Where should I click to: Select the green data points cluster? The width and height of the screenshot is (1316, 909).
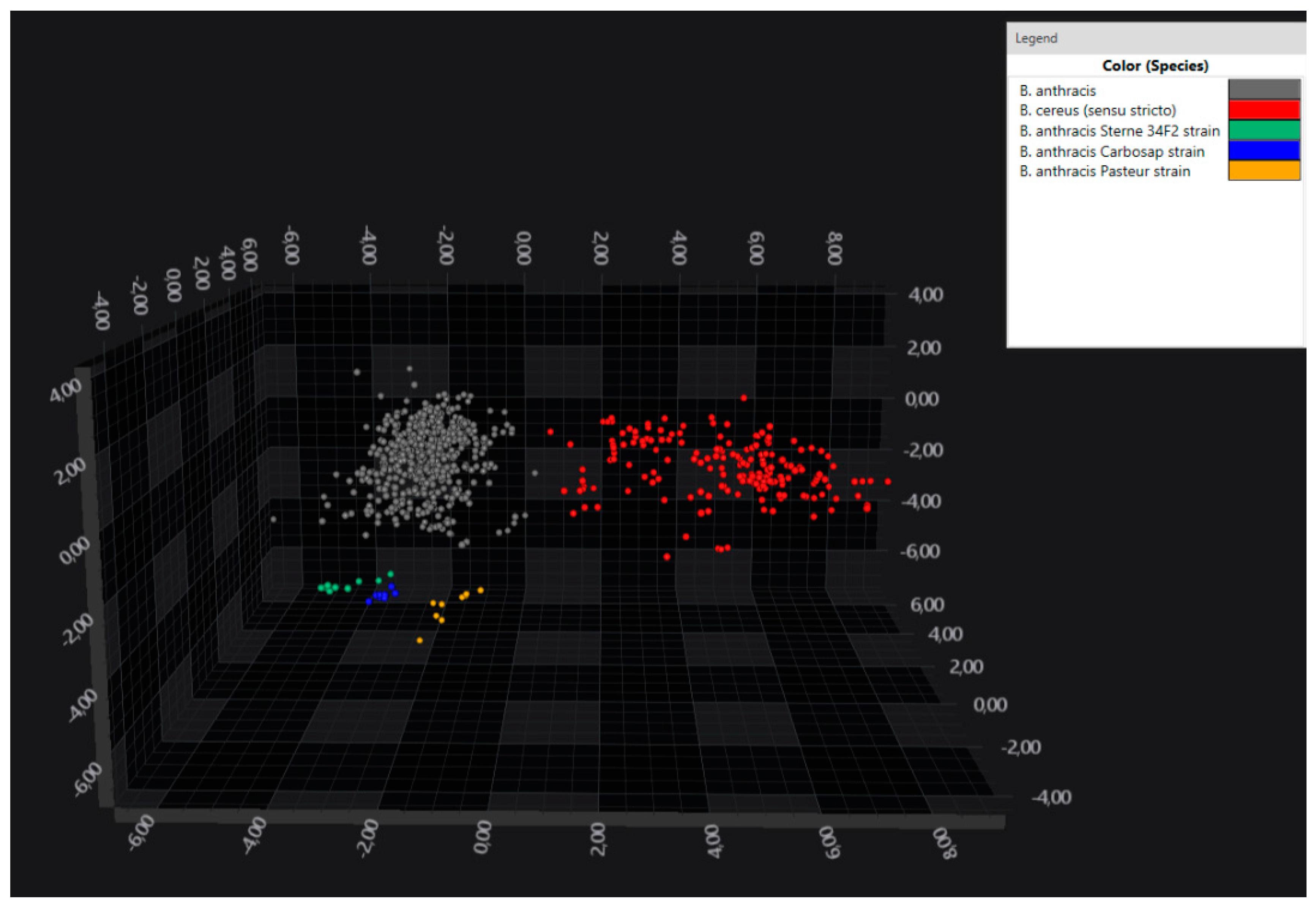click(329, 587)
